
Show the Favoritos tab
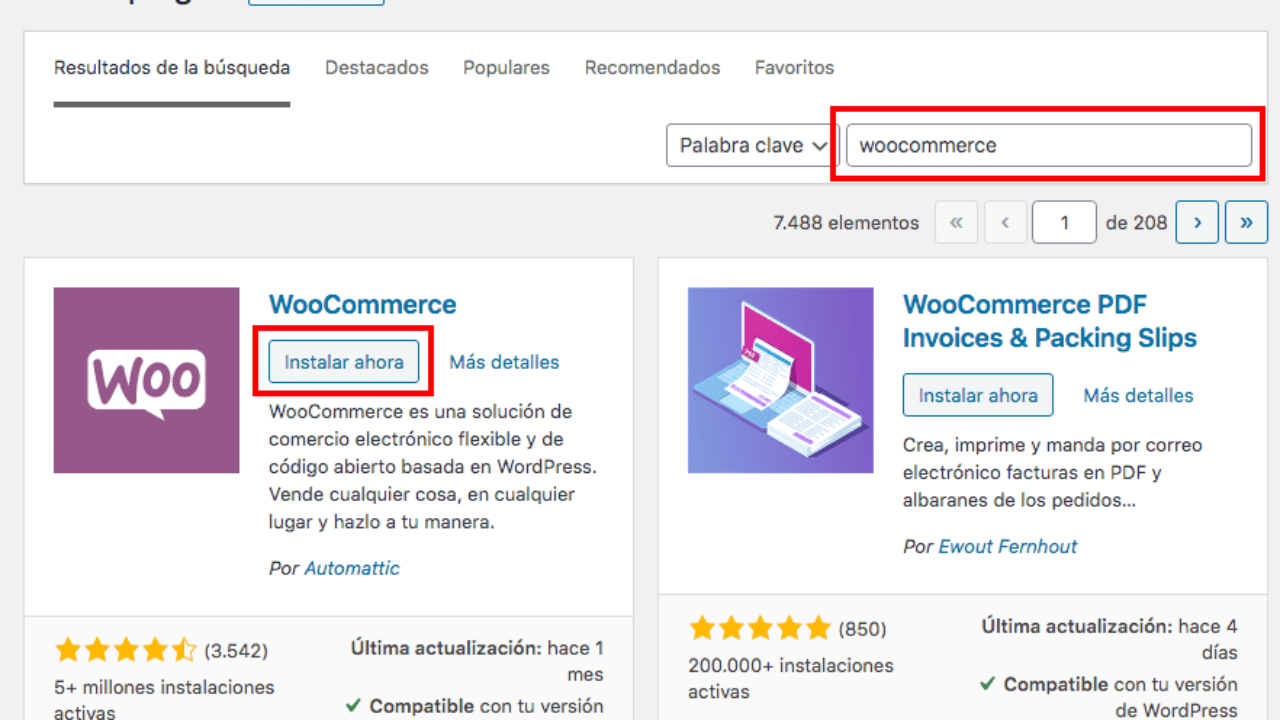click(x=794, y=68)
